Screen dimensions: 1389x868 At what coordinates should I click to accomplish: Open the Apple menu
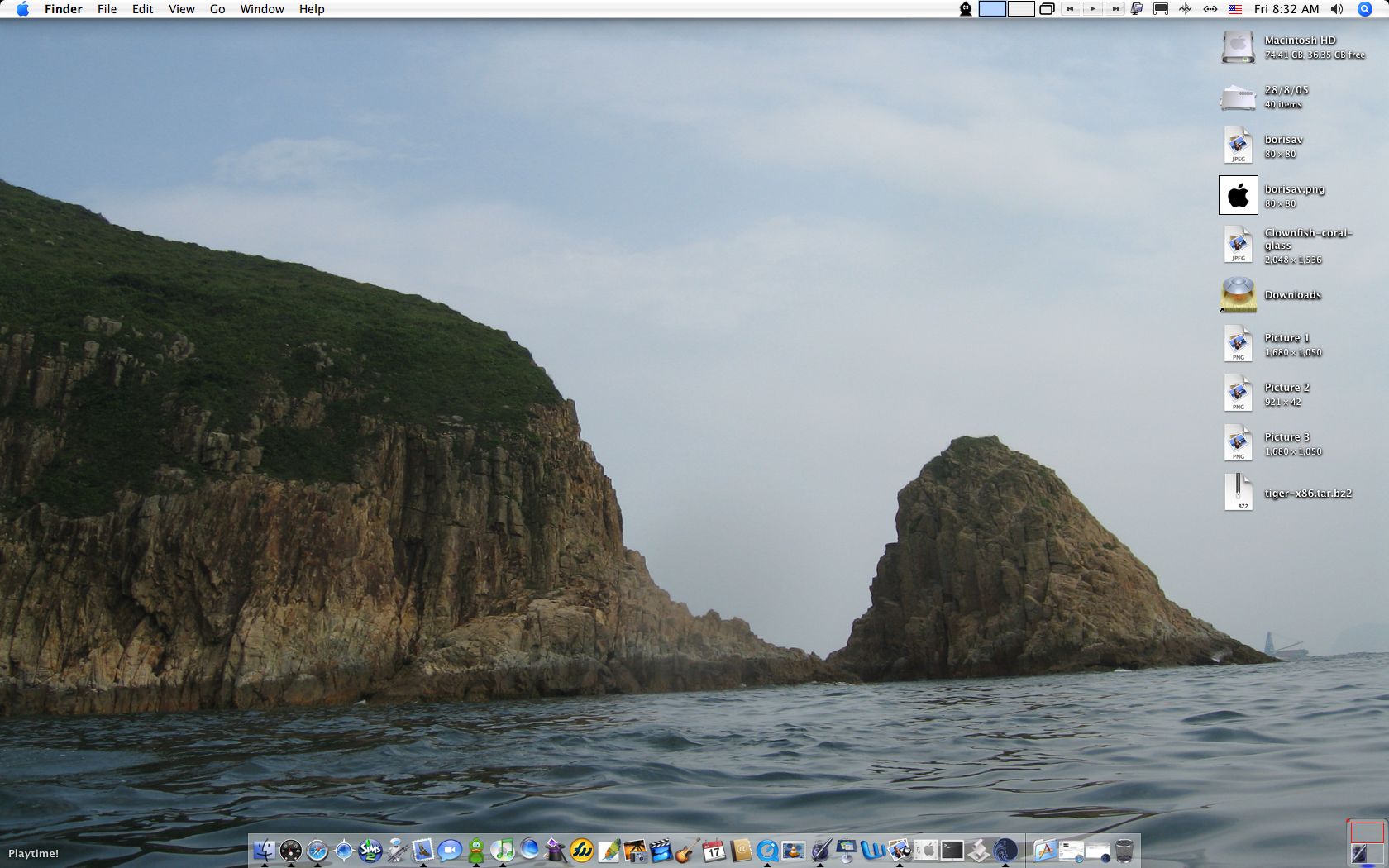coord(22,9)
